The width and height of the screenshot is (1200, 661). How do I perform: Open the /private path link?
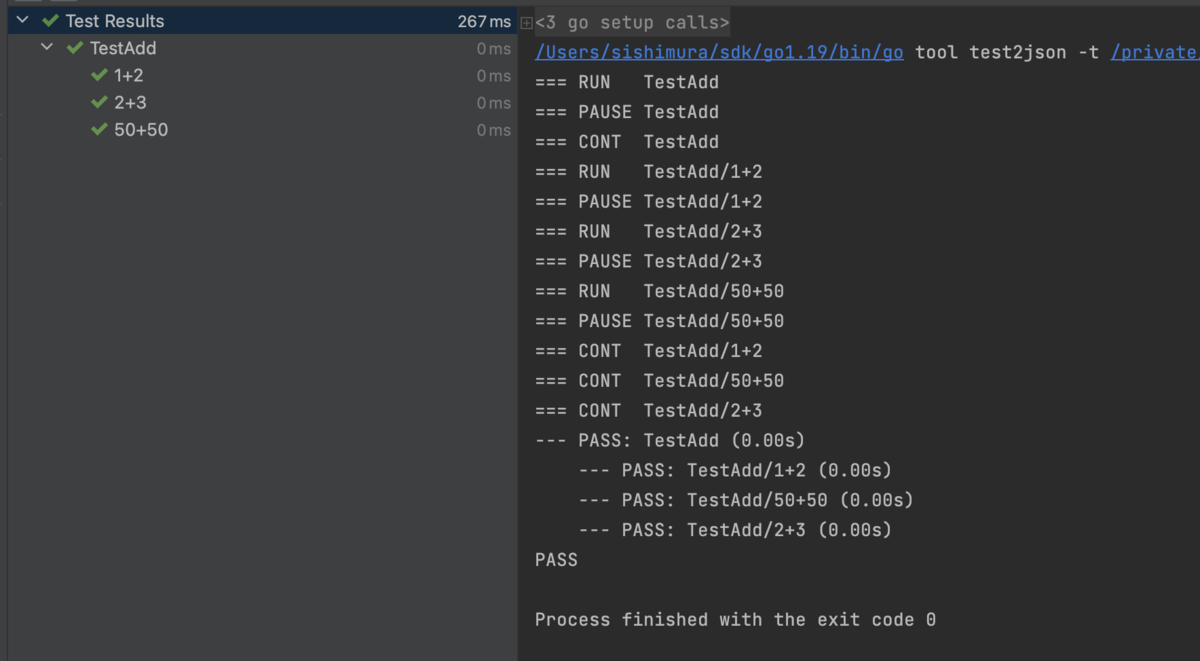coord(1155,52)
